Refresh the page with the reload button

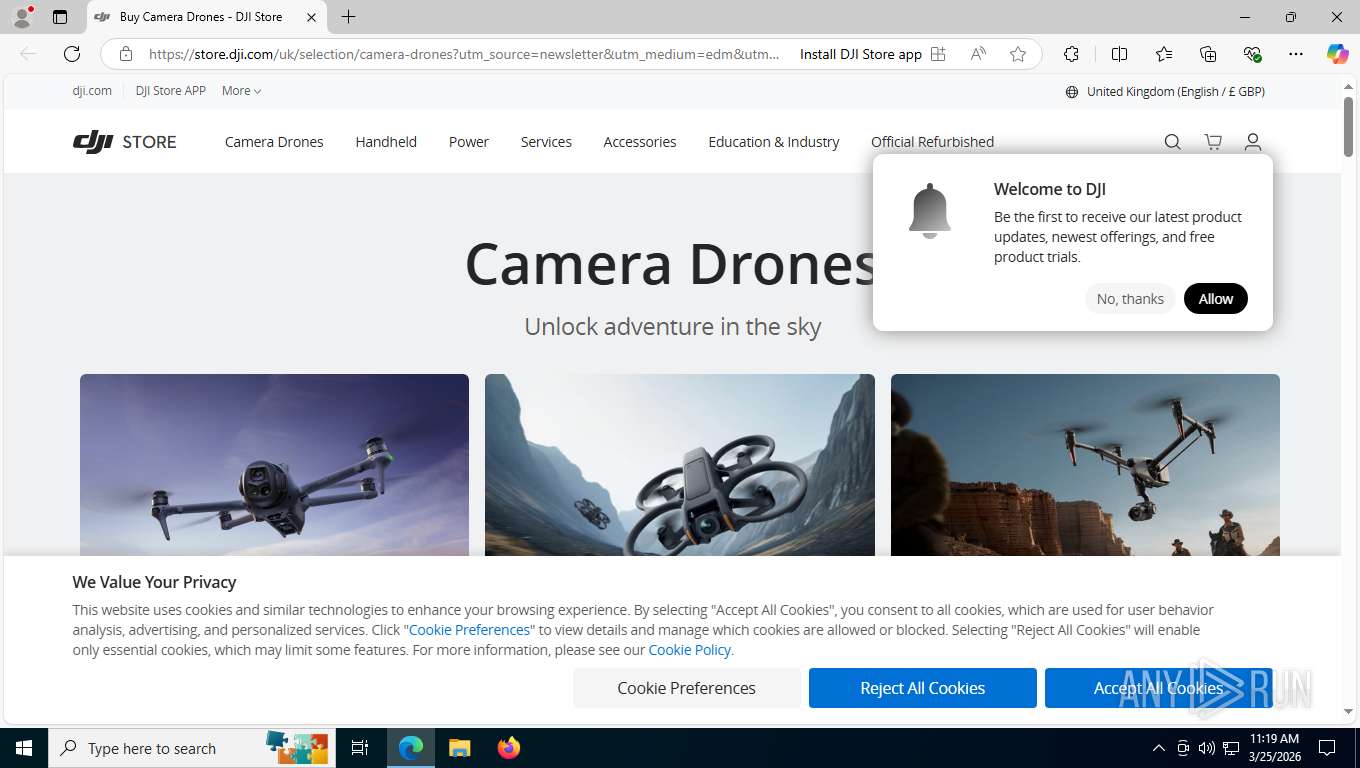click(x=71, y=54)
